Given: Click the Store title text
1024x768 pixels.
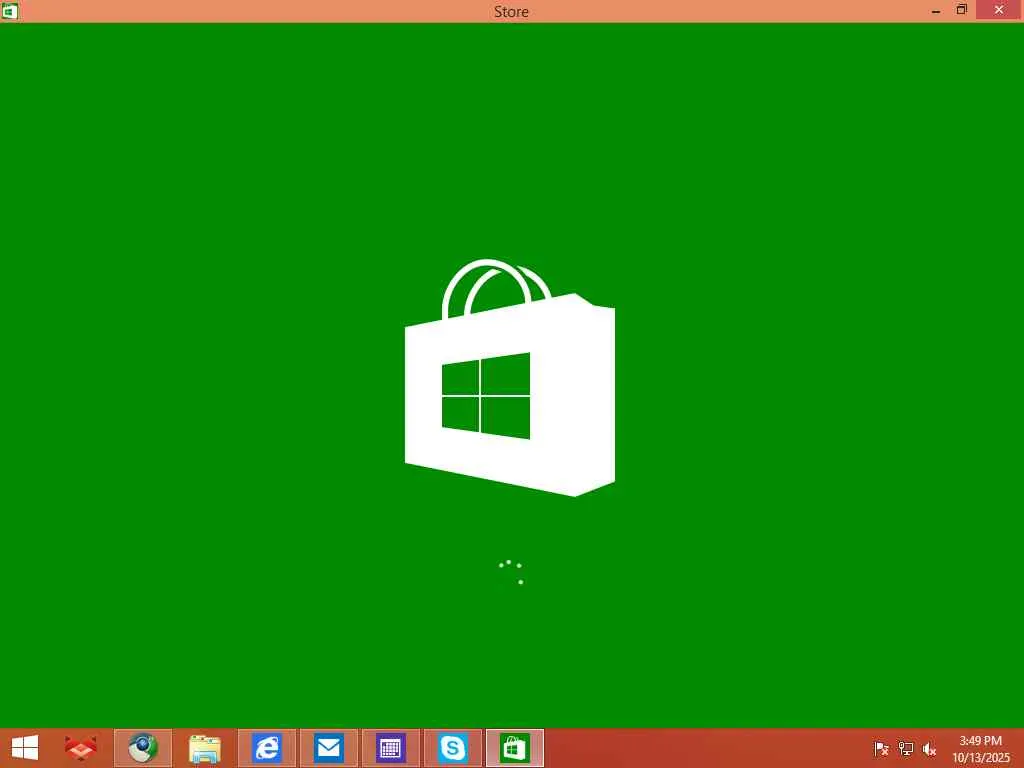Looking at the screenshot, I should (511, 12).
